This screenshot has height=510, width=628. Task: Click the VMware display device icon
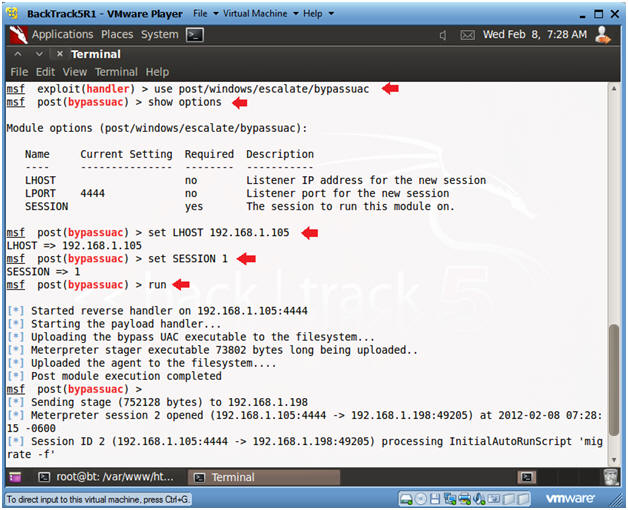pos(493,499)
